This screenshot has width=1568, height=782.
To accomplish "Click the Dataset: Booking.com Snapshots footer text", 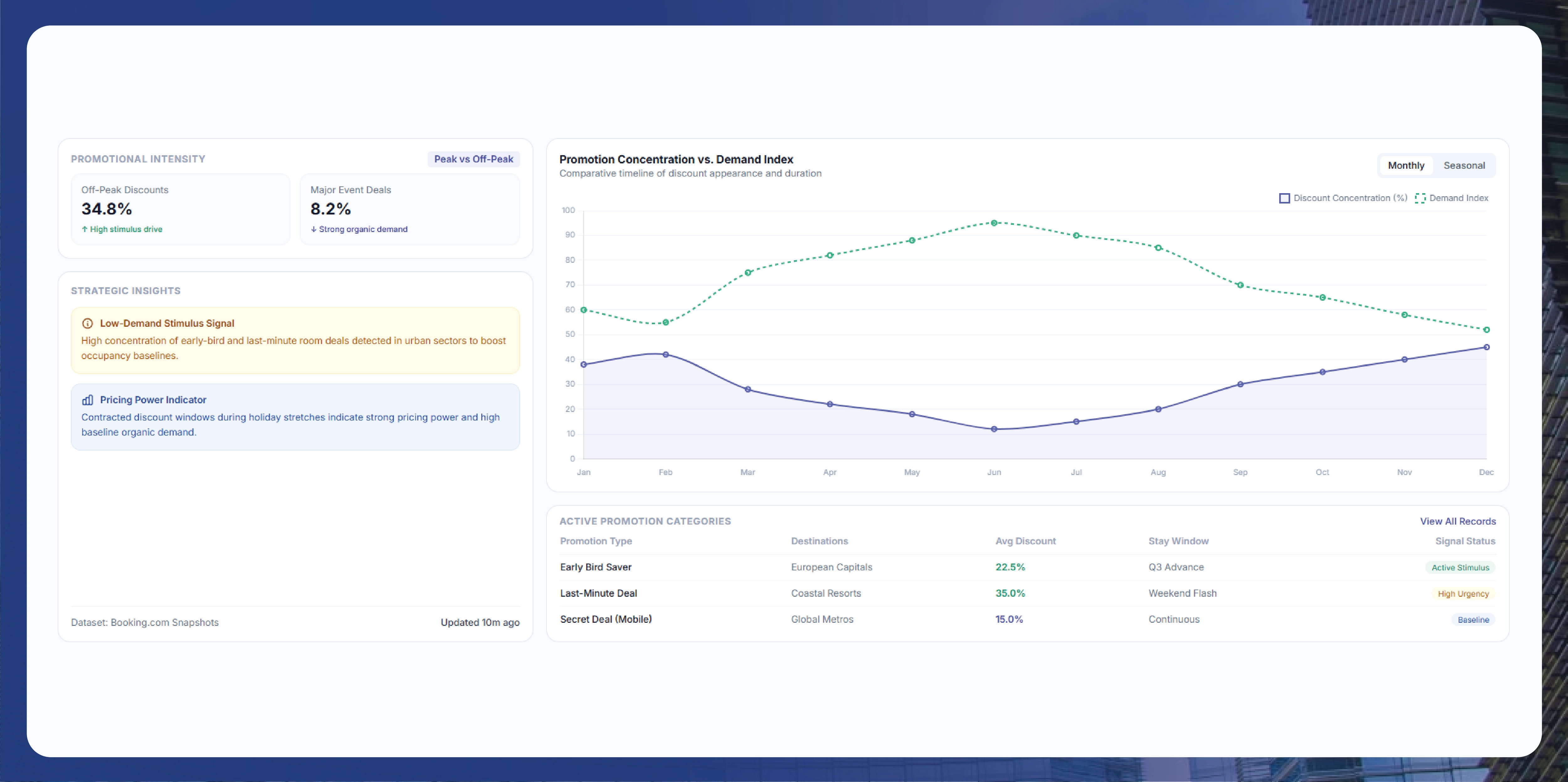I will 145,622.
